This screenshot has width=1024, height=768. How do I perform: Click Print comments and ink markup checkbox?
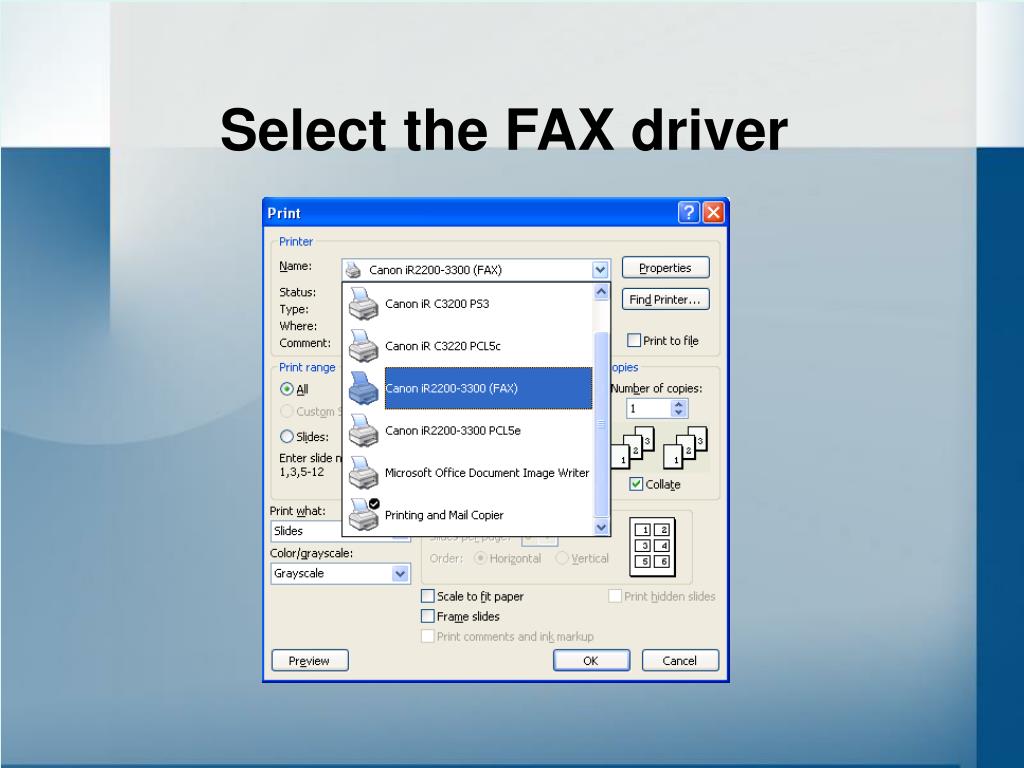[428, 636]
